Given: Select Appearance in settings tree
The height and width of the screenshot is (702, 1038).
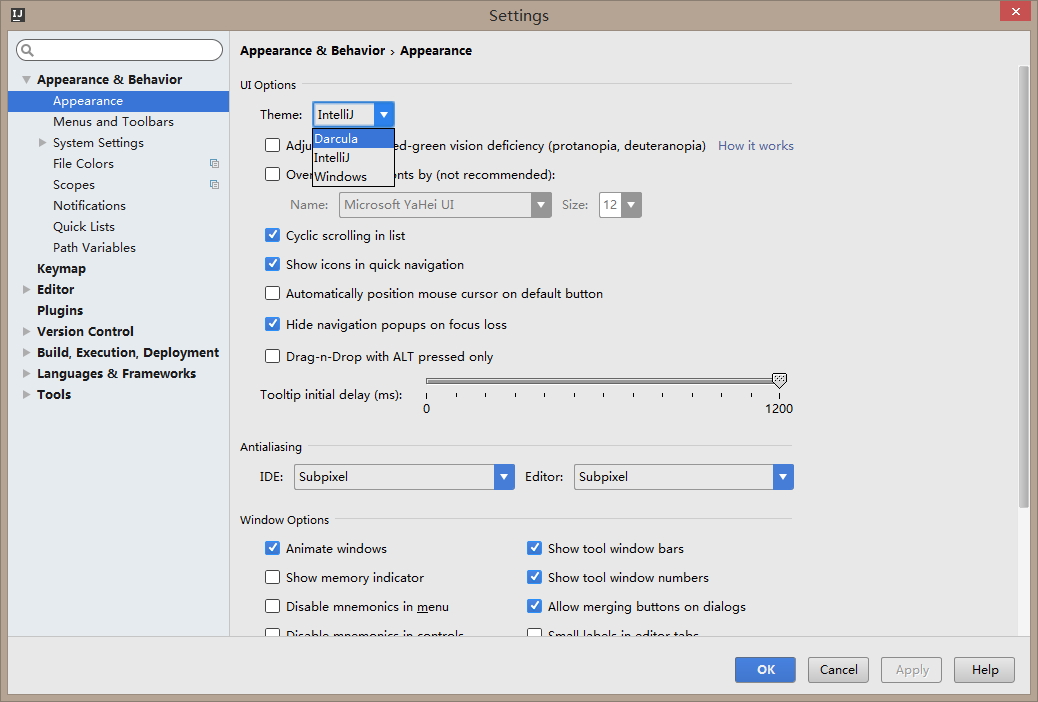Looking at the screenshot, I should click(x=118, y=101).
